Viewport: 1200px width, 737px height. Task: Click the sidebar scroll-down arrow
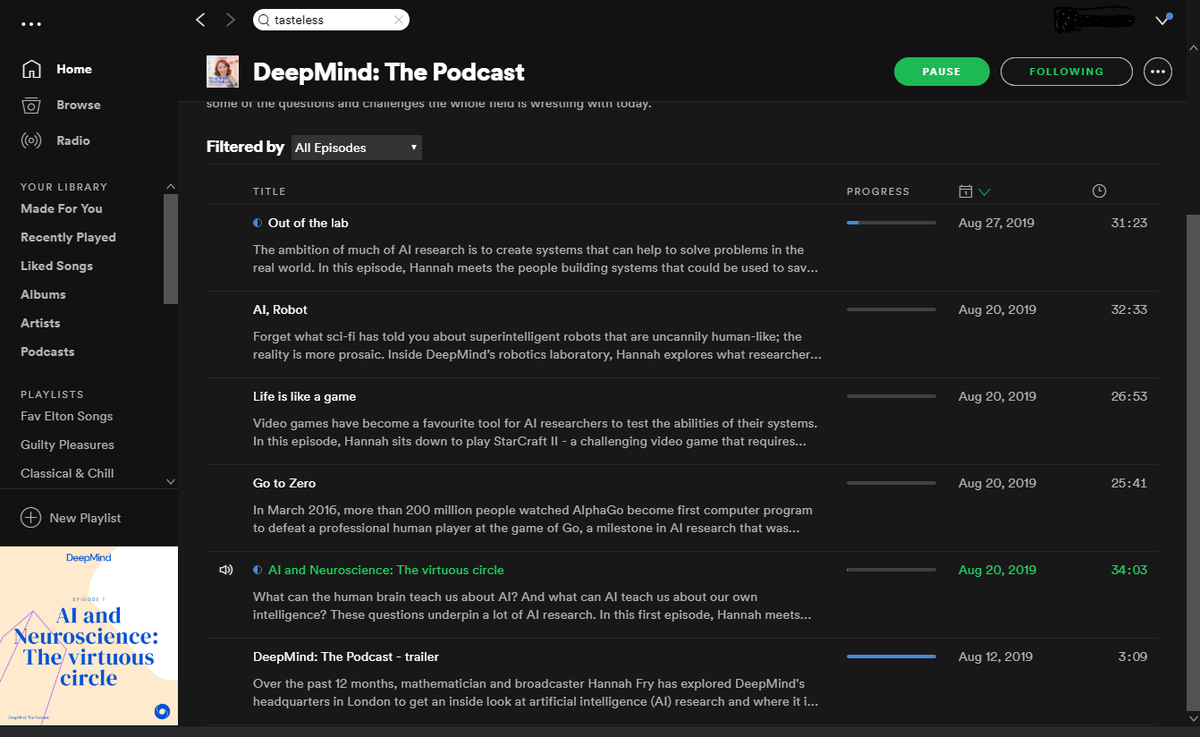pyautogui.click(x=170, y=482)
